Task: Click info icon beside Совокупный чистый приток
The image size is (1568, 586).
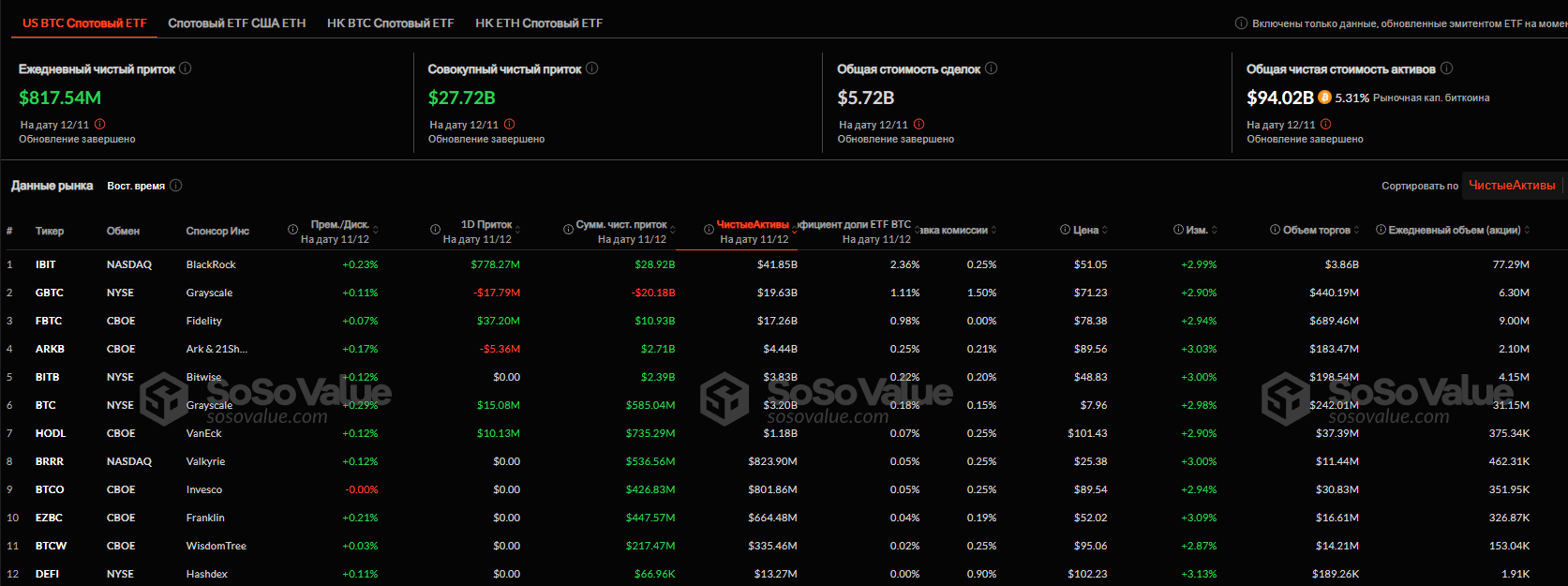Action: (x=591, y=68)
